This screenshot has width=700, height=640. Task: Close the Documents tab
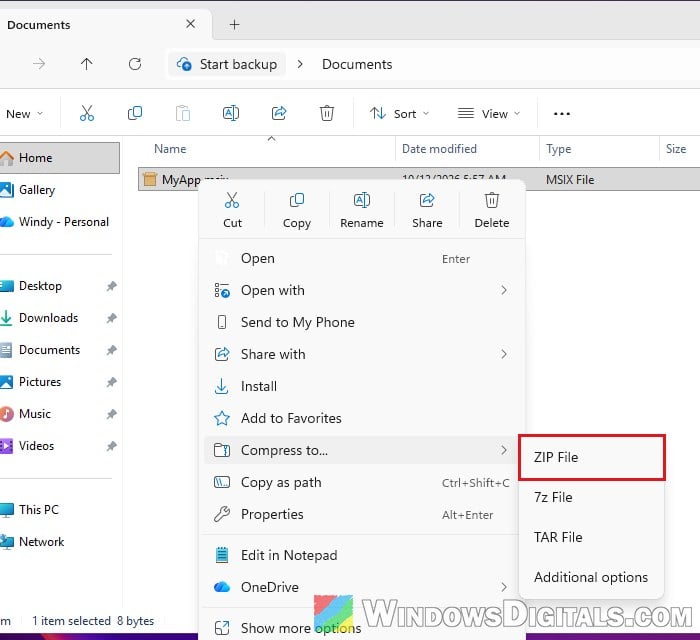191,24
